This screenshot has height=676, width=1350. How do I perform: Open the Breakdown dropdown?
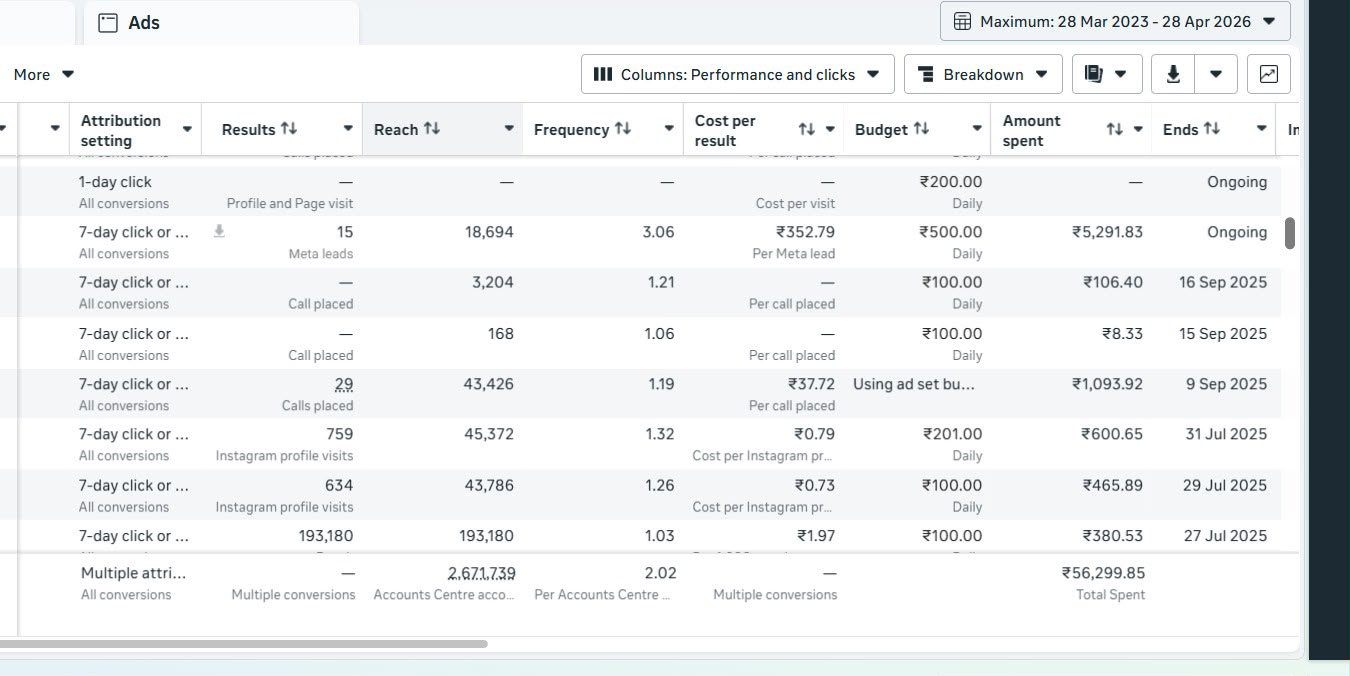983,74
